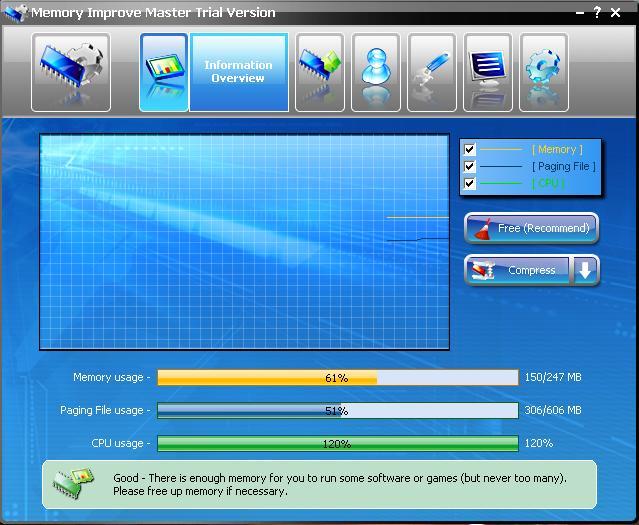
Task: Uncheck the Memory graph line checkbox
Action: [x=469, y=149]
